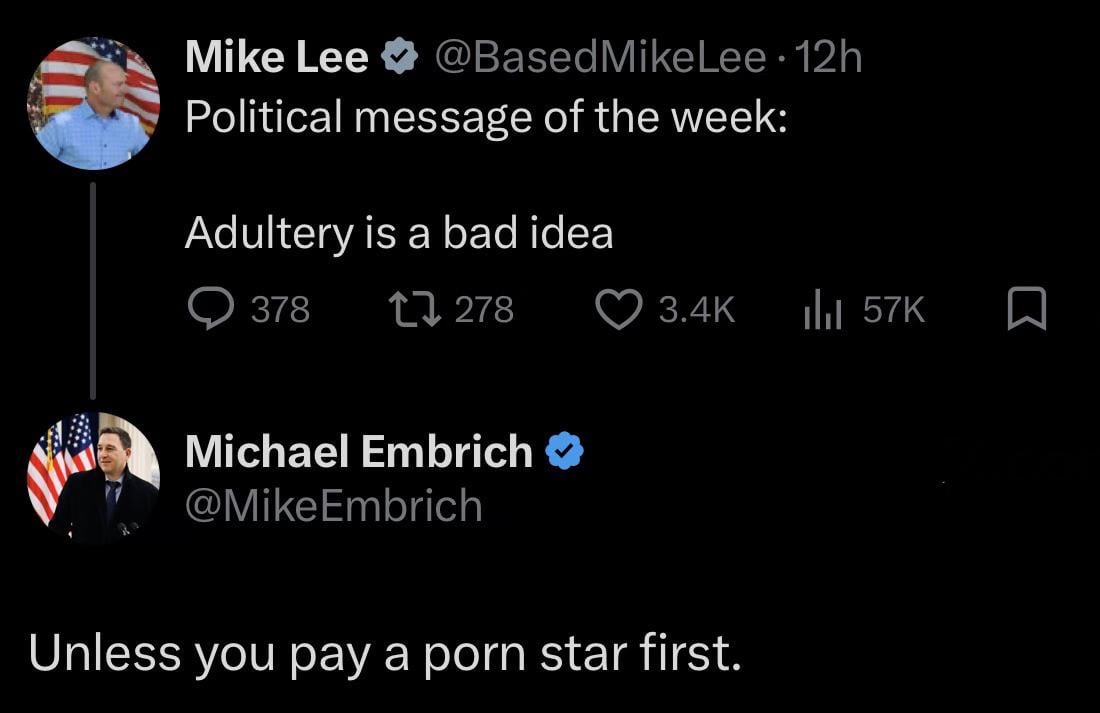Click the 378 replies count
Image resolution: width=1100 pixels, height=713 pixels.
point(280,310)
